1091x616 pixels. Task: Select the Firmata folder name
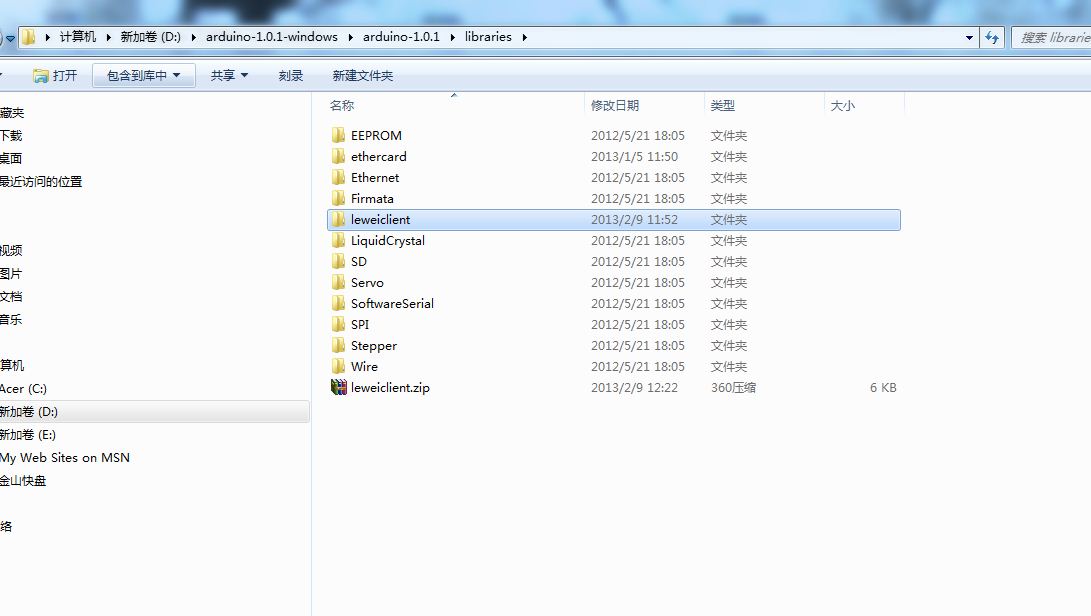[x=372, y=198]
